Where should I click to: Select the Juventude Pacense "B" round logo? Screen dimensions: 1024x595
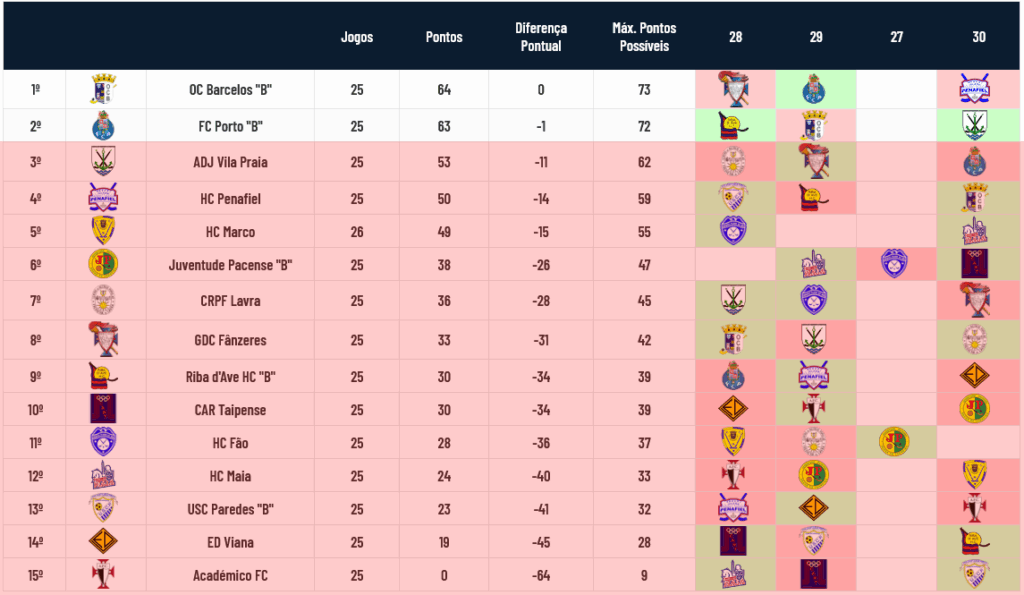[103, 264]
